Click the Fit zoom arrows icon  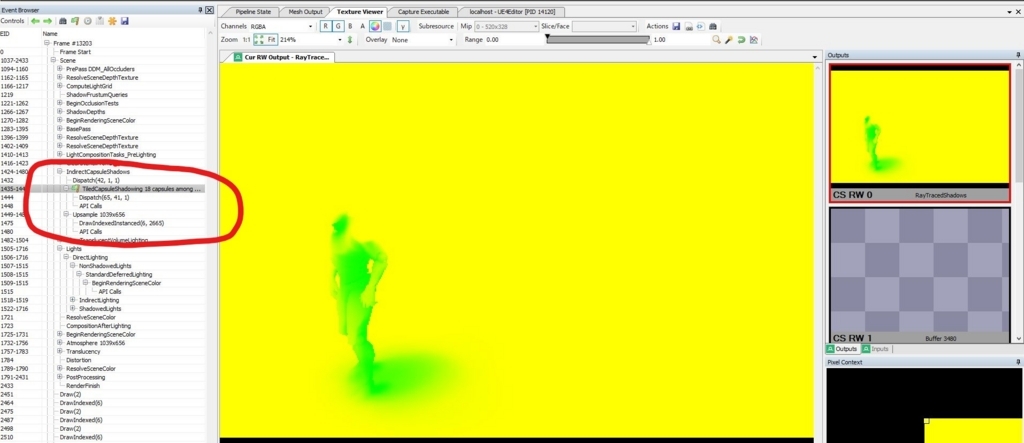[x=264, y=40]
